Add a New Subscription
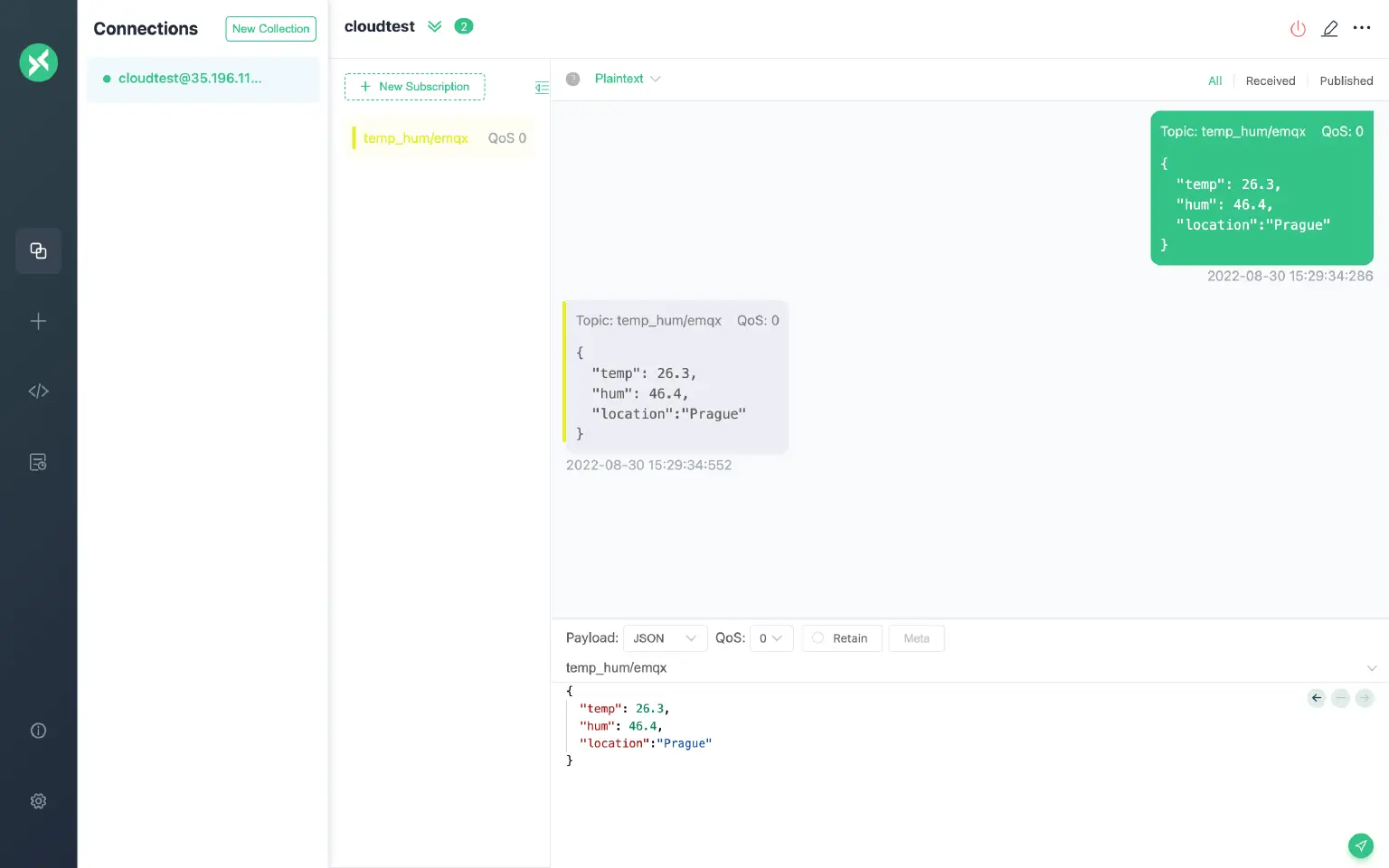This screenshot has width=1389, height=868. pos(415,87)
